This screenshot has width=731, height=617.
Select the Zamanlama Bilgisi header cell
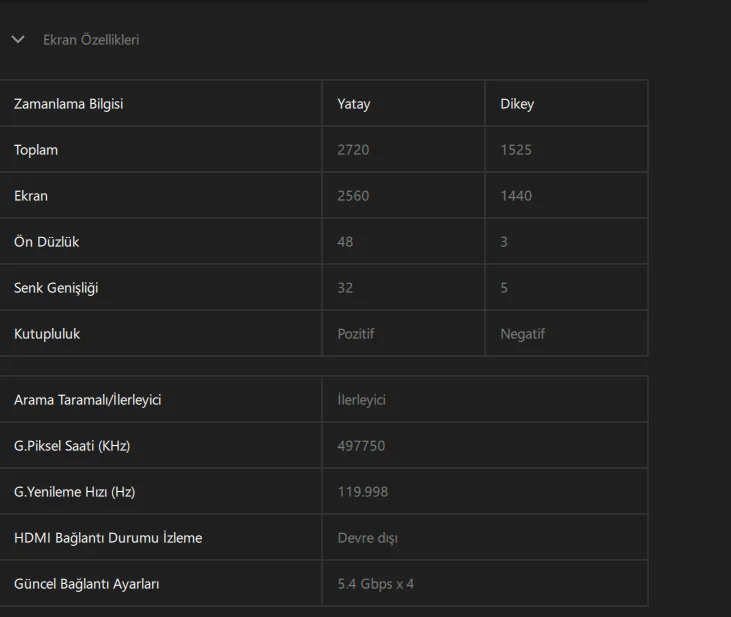pos(69,104)
